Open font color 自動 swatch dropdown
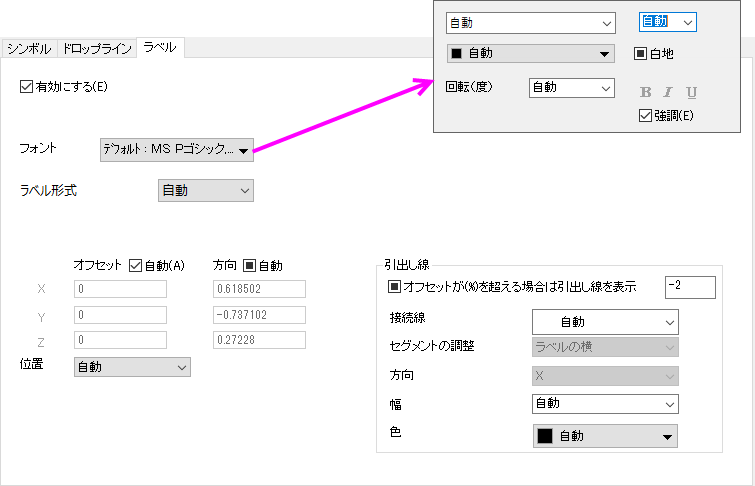This screenshot has width=755, height=486. point(531,53)
